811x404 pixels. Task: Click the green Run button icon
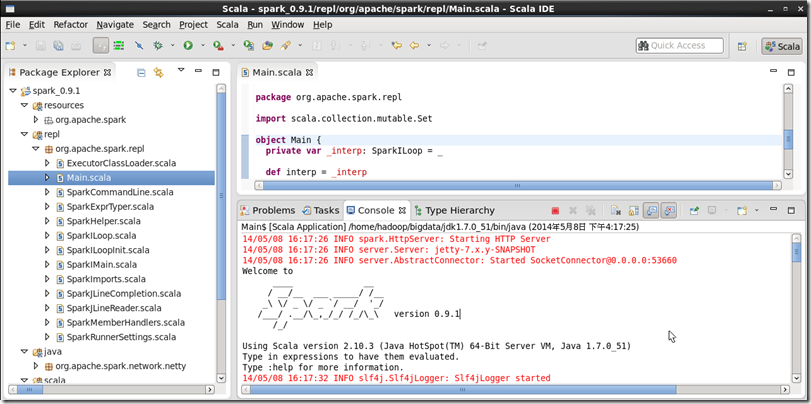click(x=188, y=46)
